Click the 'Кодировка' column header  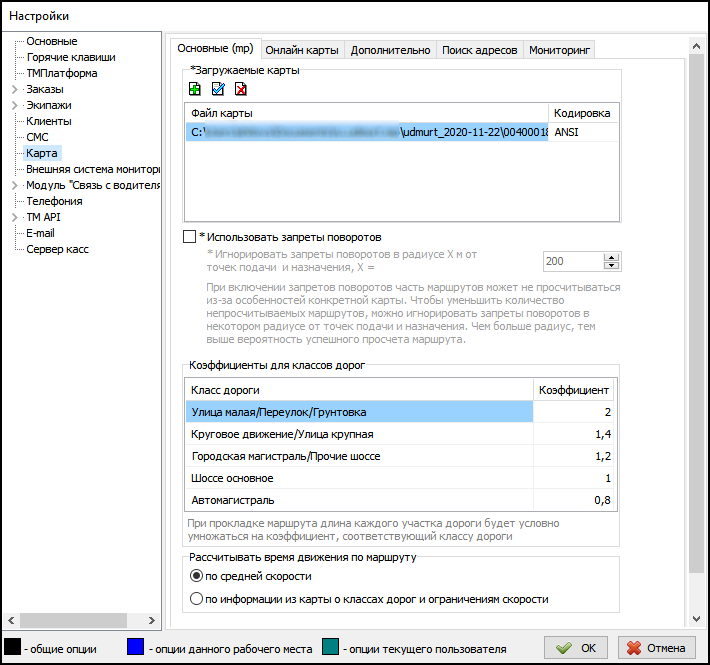tap(582, 113)
